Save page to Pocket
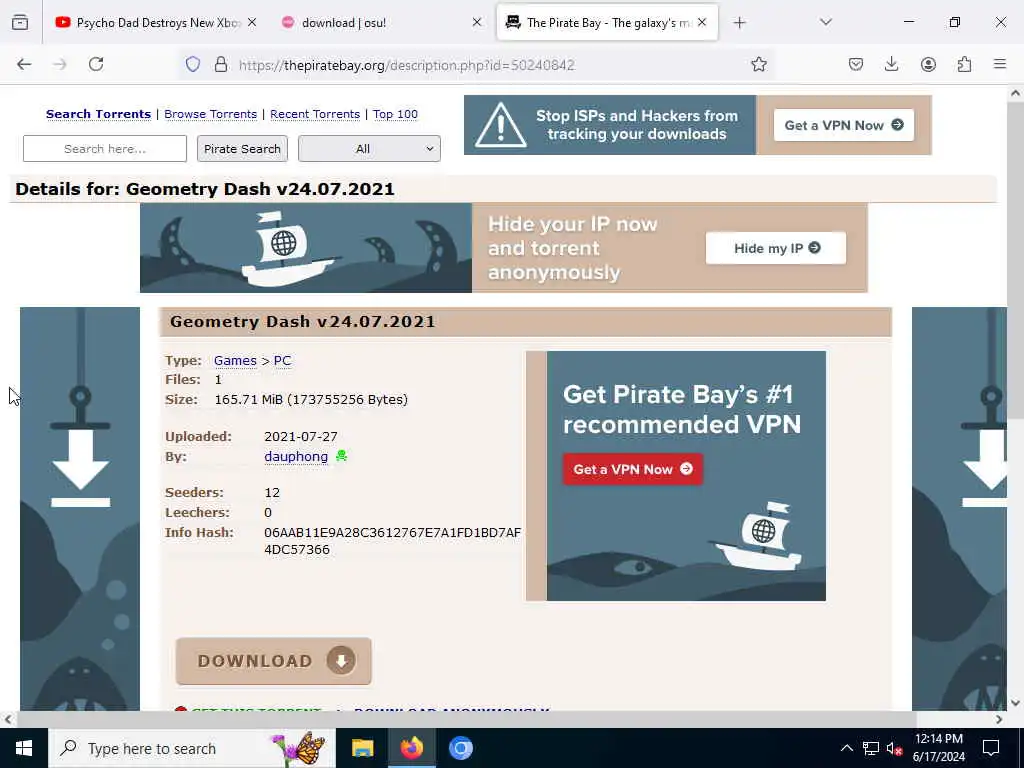Image resolution: width=1024 pixels, height=768 pixels. pyautogui.click(x=856, y=64)
